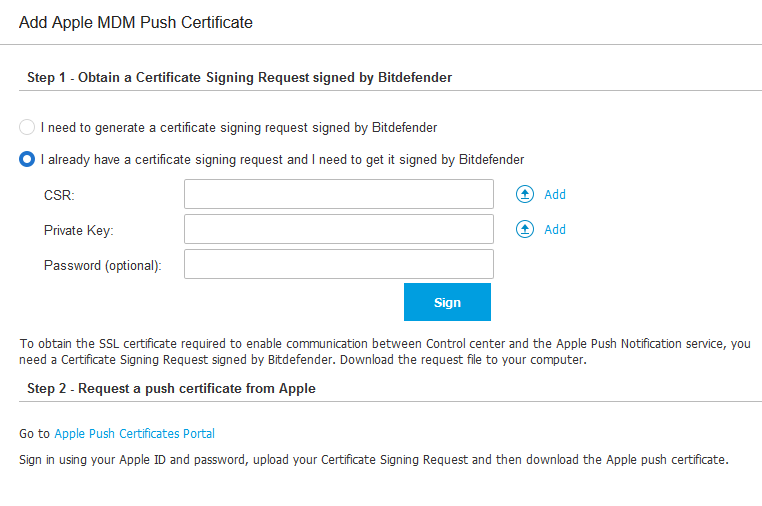This screenshot has height=506, width=762.
Task: Click the Step 2 section heading
Action: tap(172, 389)
